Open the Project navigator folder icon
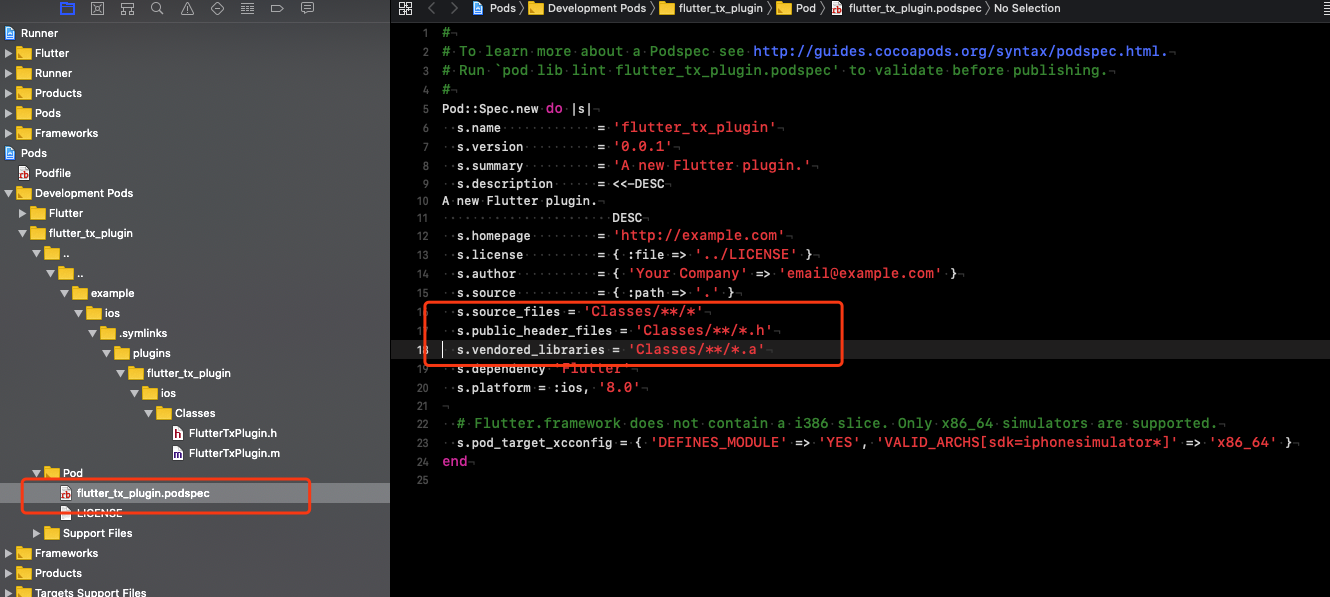The image size is (1330, 597). [x=67, y=8]
